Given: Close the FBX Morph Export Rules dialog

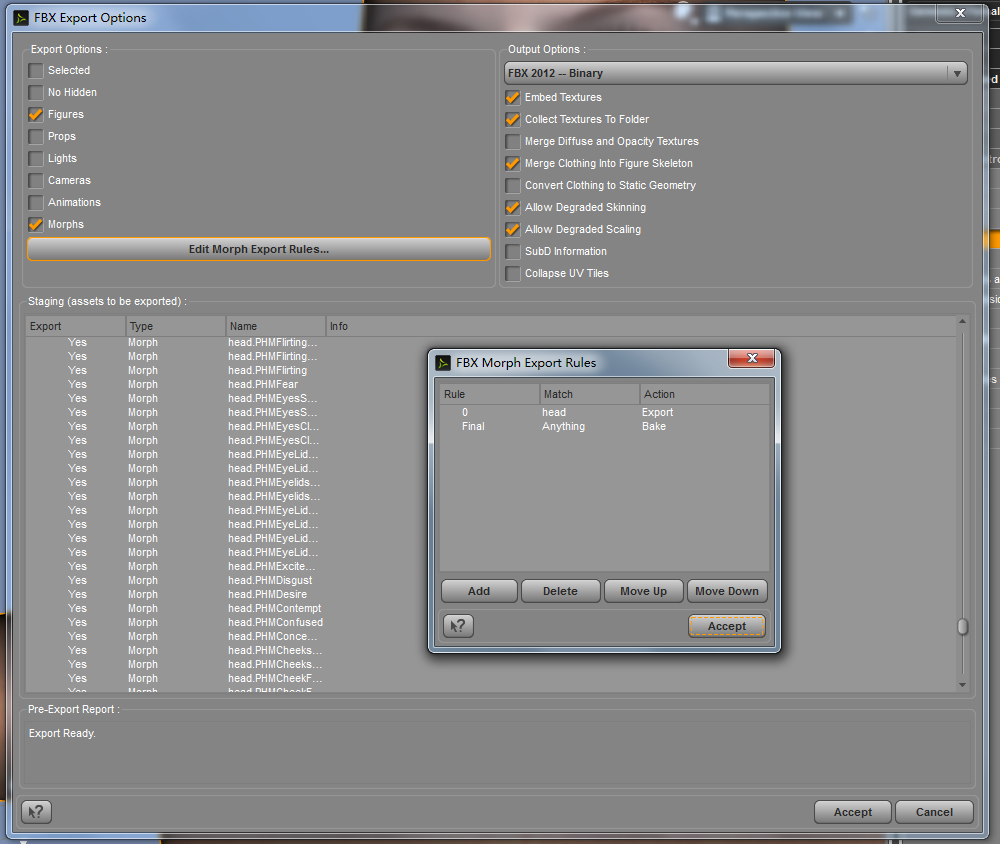Looking at the screenshot, I should pos(752,358).
